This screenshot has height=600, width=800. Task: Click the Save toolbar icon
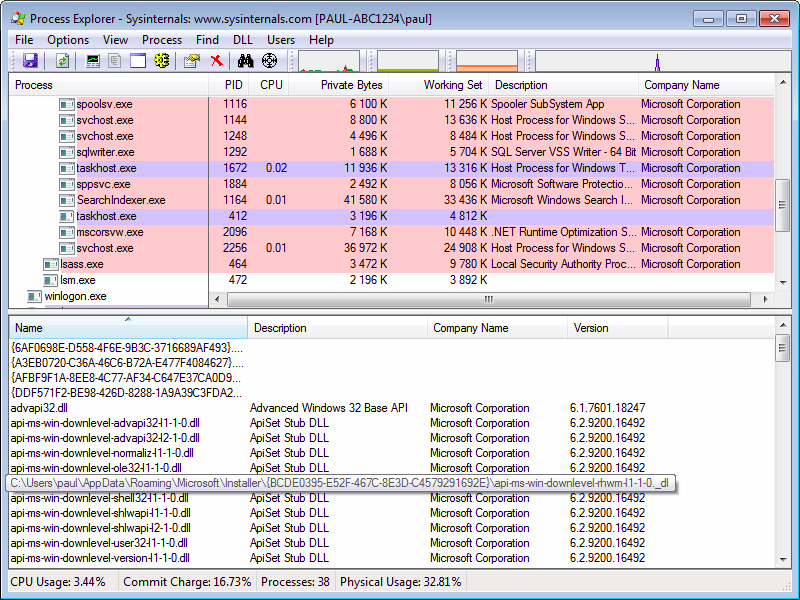pos(30,62)
